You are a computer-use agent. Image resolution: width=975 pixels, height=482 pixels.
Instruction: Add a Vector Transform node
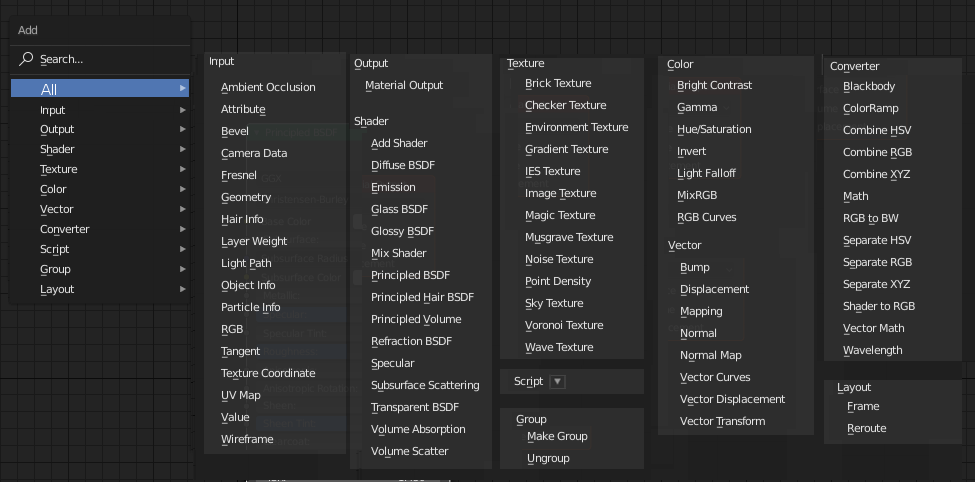coord(723,421)
